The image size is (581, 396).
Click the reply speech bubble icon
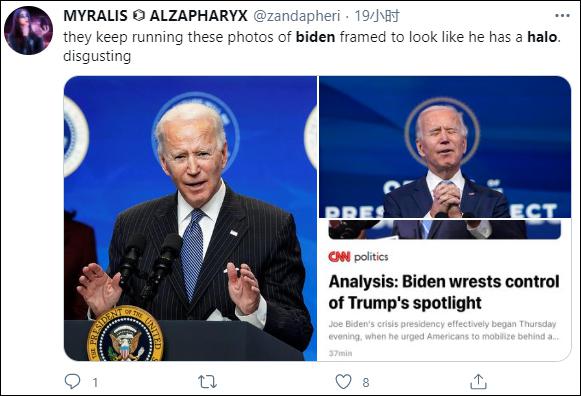click(72, 381)
